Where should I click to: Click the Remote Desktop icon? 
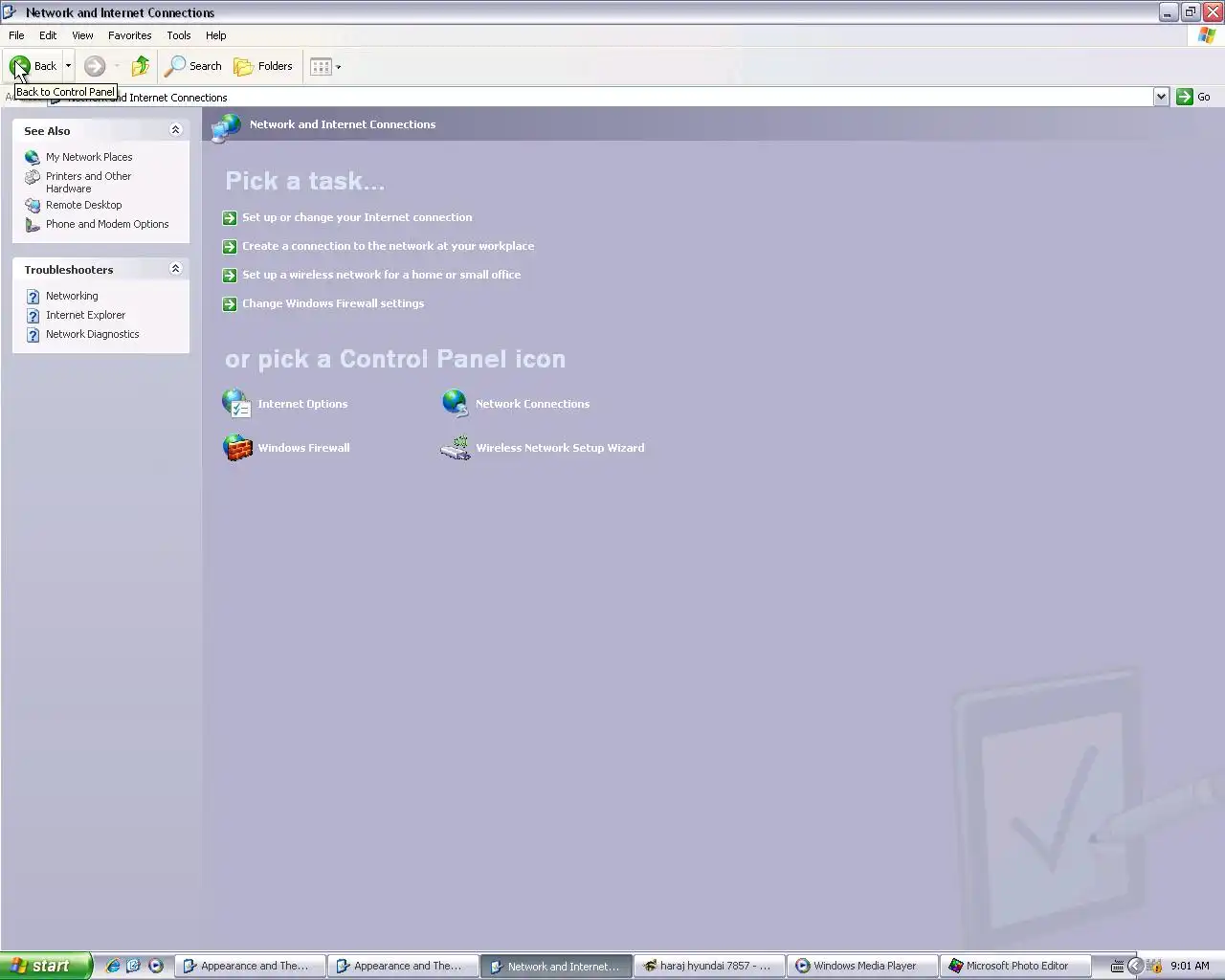click(33, 205)
